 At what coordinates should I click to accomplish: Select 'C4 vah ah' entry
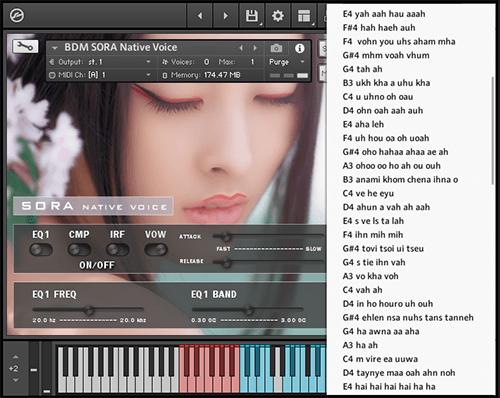[x=362, y=290]
